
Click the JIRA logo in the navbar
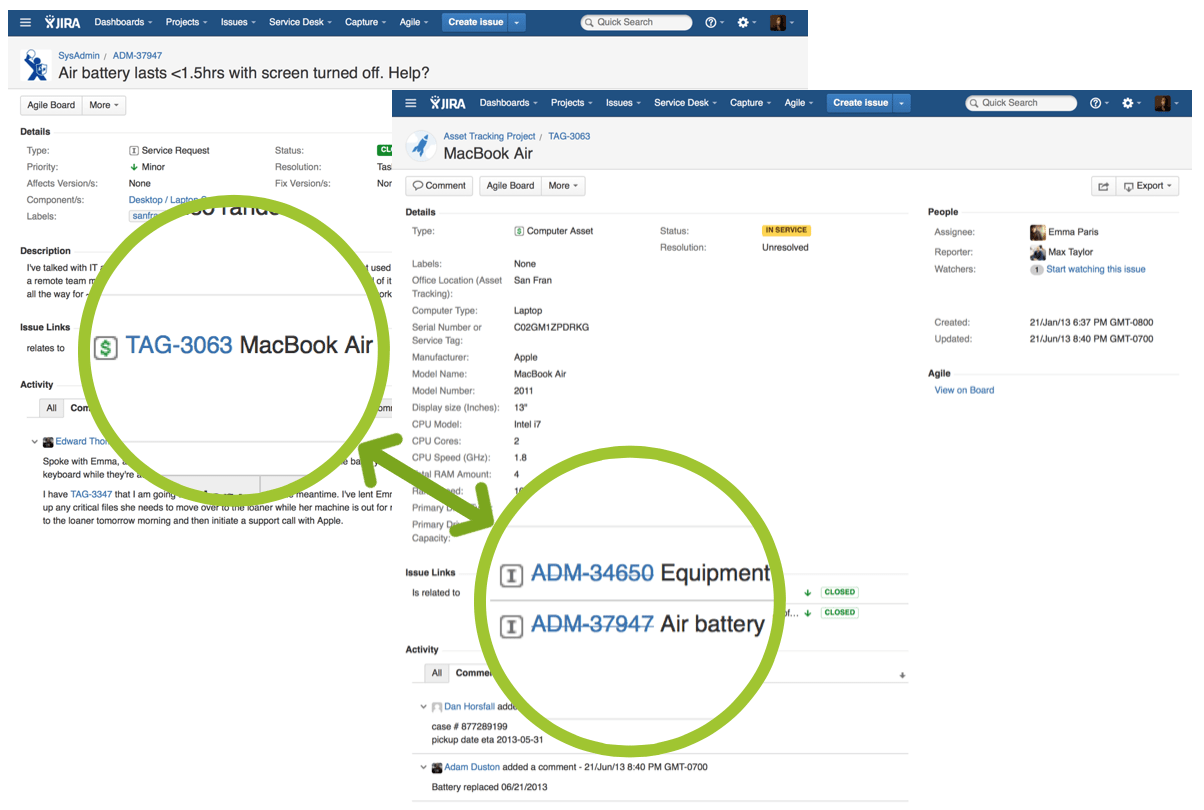[446, 103]
